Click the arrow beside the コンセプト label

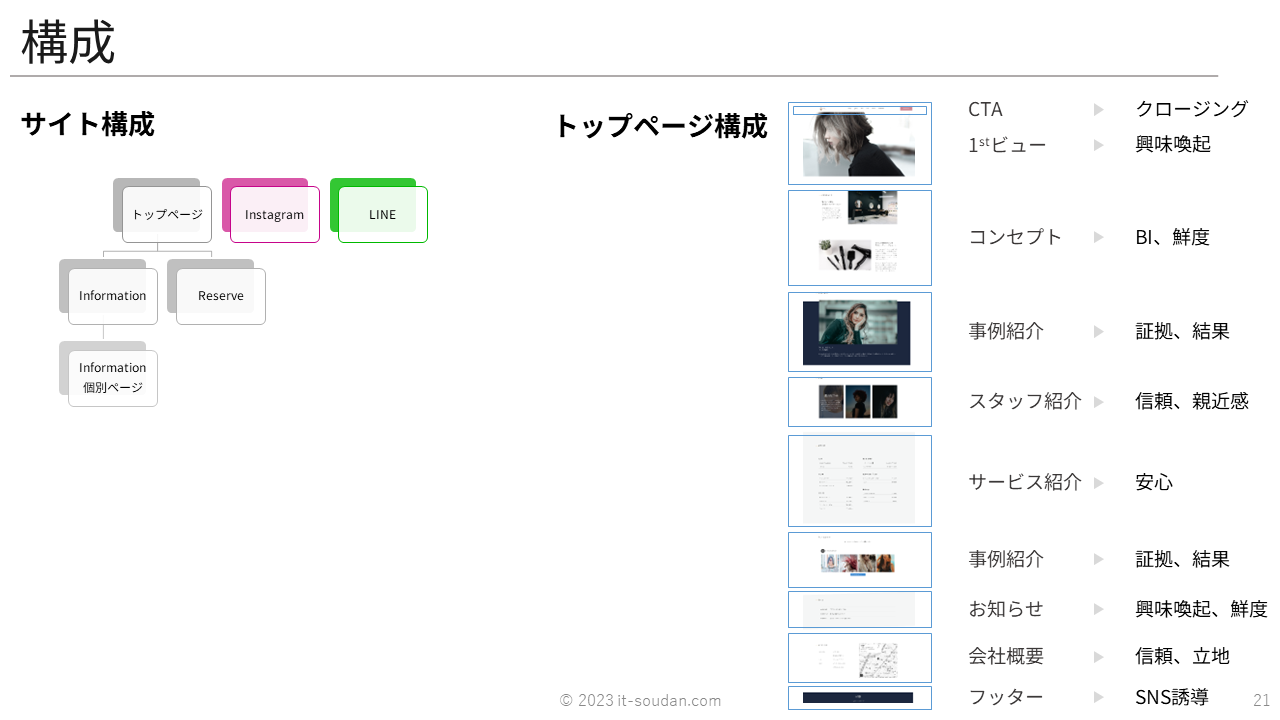pos(1098,237)
